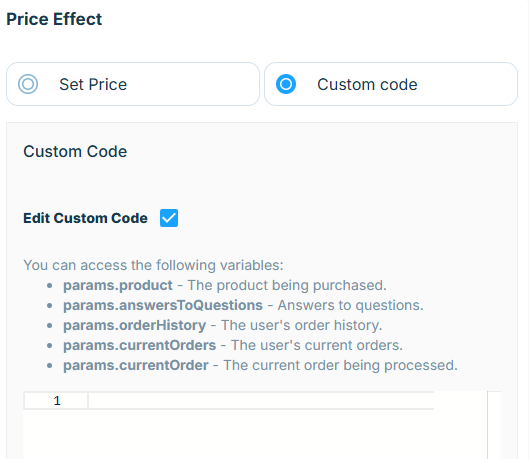Click the empty editor area below line 1

coord(255,434)
